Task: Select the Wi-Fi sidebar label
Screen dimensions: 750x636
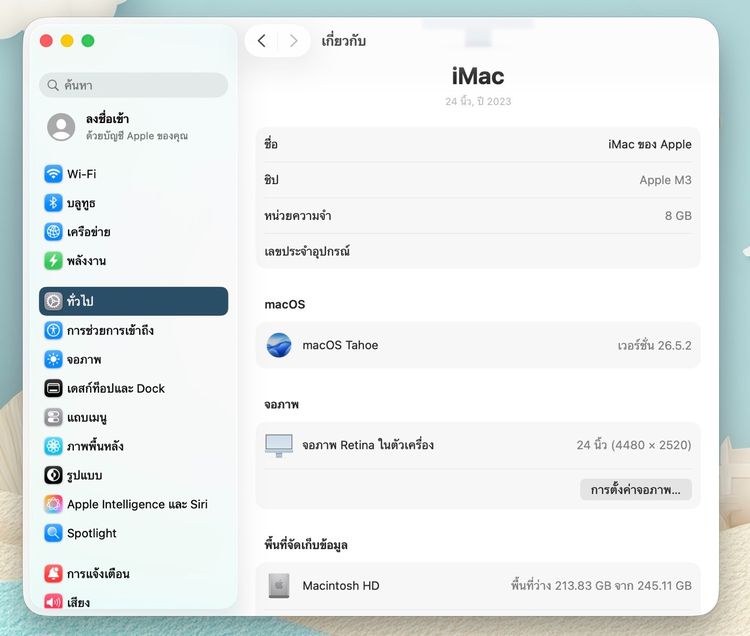Action: 82,174
